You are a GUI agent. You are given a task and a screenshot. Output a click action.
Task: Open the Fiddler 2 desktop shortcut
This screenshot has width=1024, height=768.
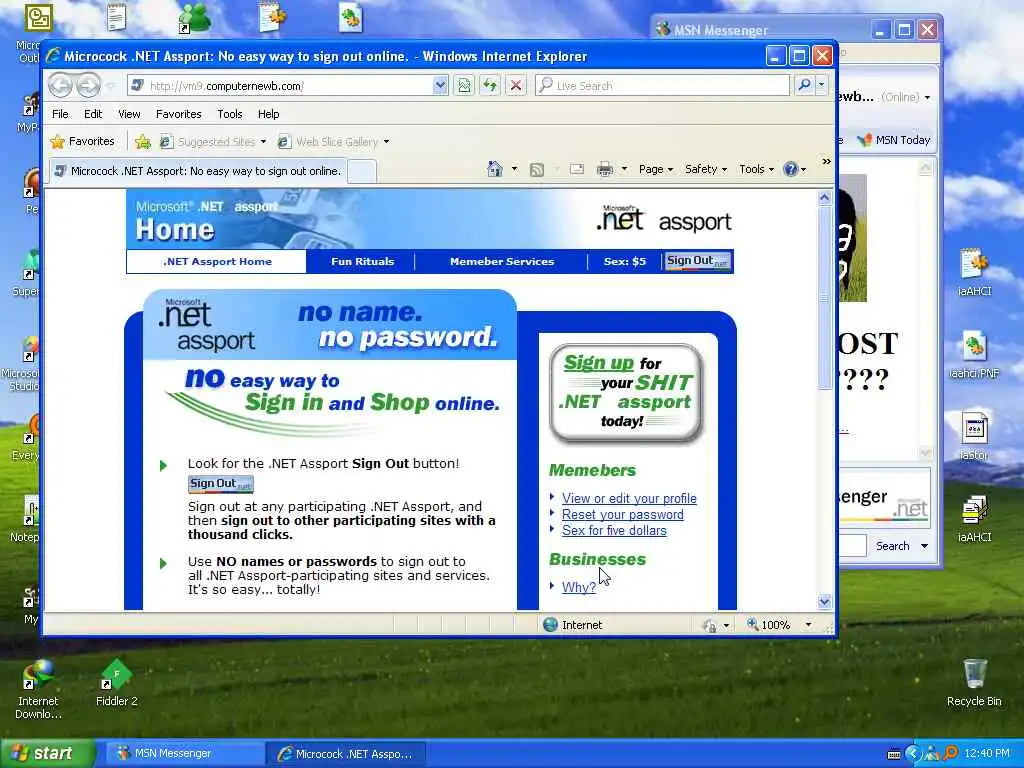click(116, 683)
